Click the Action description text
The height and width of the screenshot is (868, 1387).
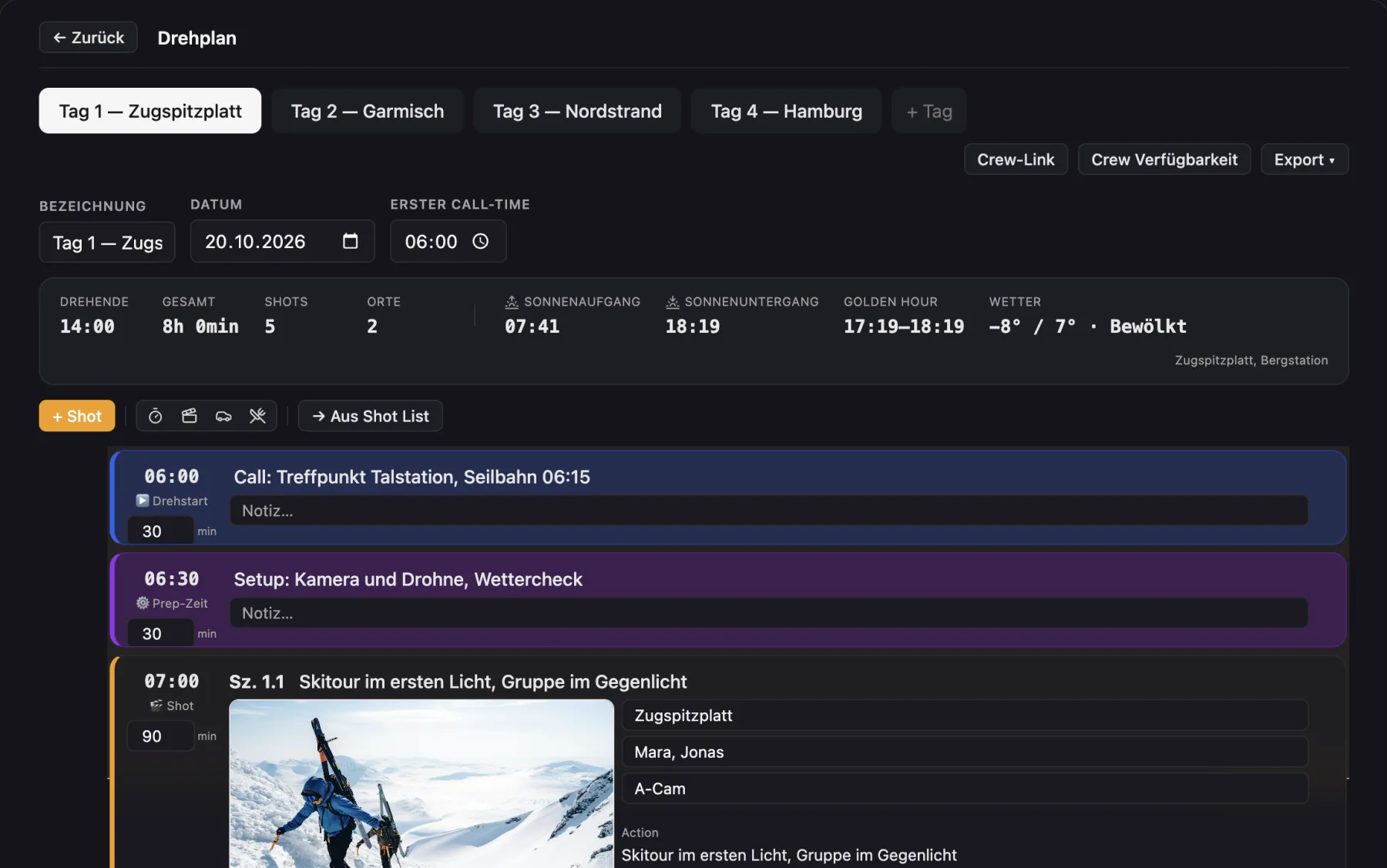(789, 855)
